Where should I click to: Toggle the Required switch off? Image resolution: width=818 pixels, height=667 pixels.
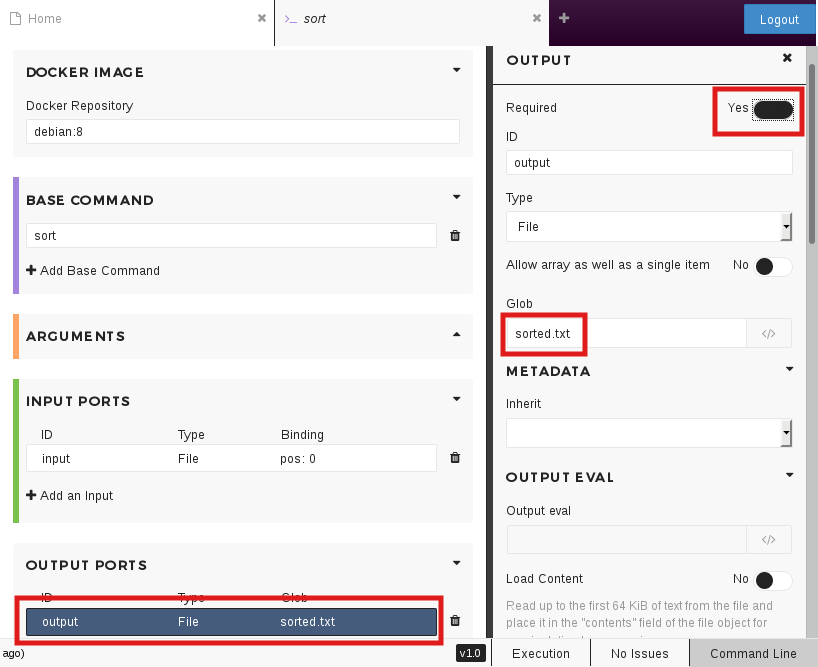(x=773, y=109)
